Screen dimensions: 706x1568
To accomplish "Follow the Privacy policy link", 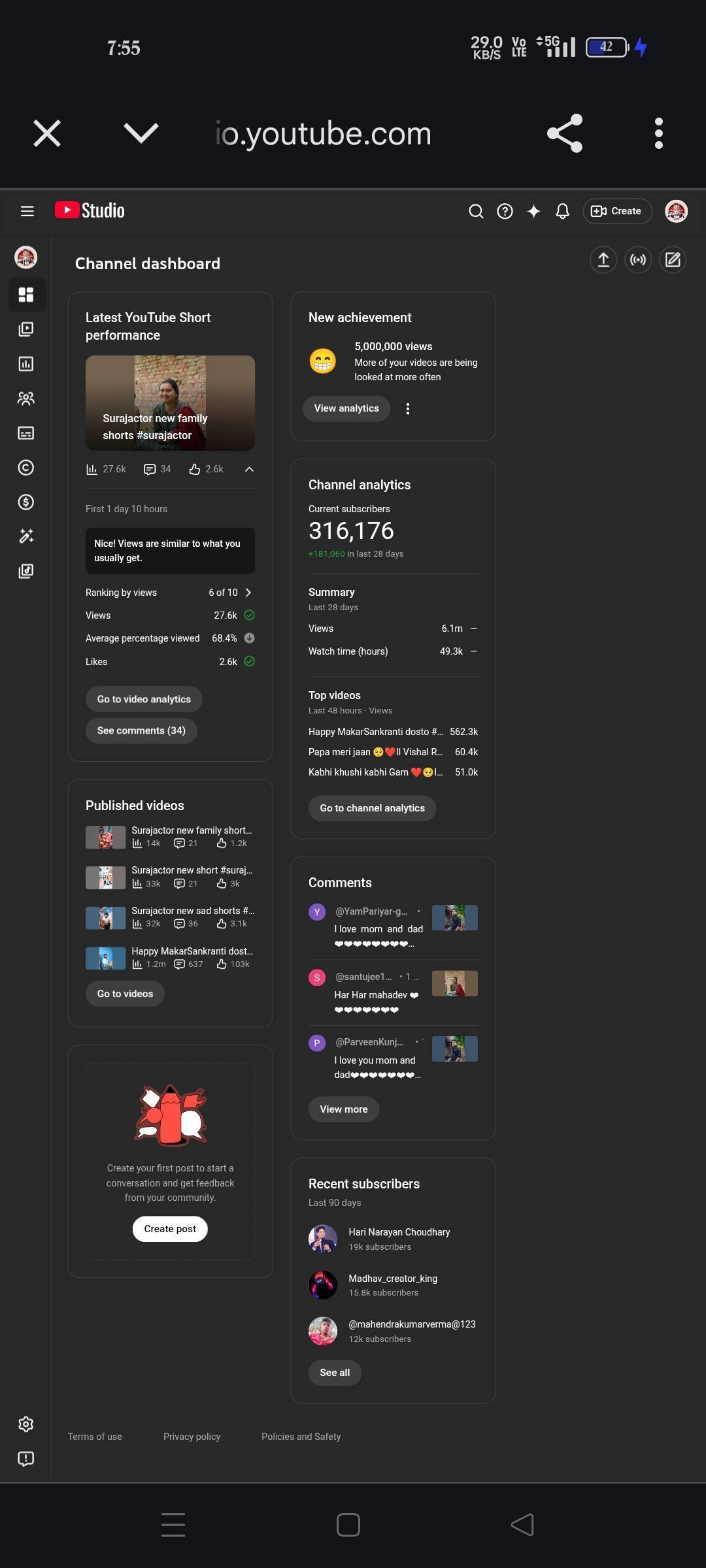I will click(192, 1437).
